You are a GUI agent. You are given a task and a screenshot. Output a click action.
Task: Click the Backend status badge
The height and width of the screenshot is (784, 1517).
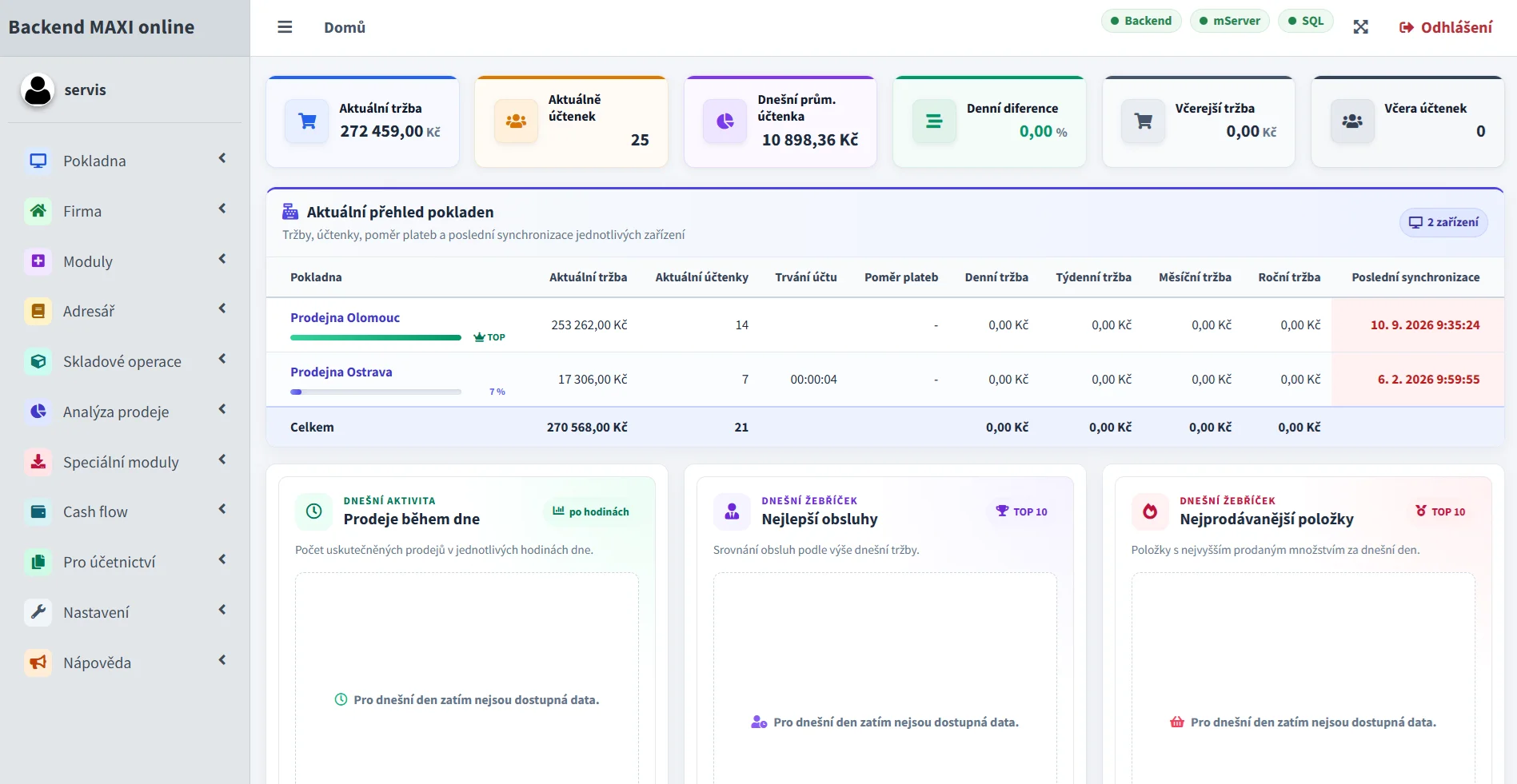point(1141,21)
